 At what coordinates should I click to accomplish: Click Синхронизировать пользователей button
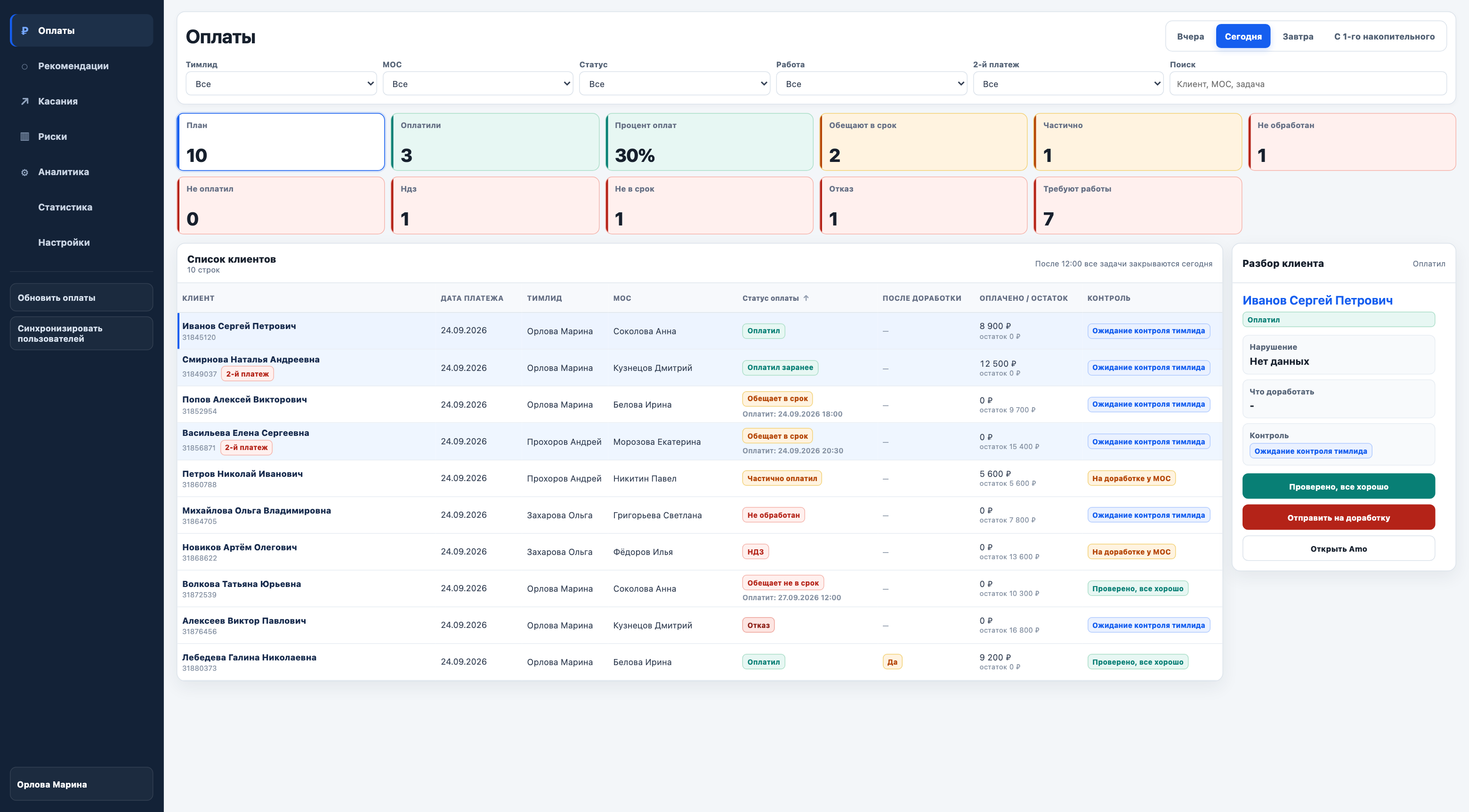tap(81, 334)
